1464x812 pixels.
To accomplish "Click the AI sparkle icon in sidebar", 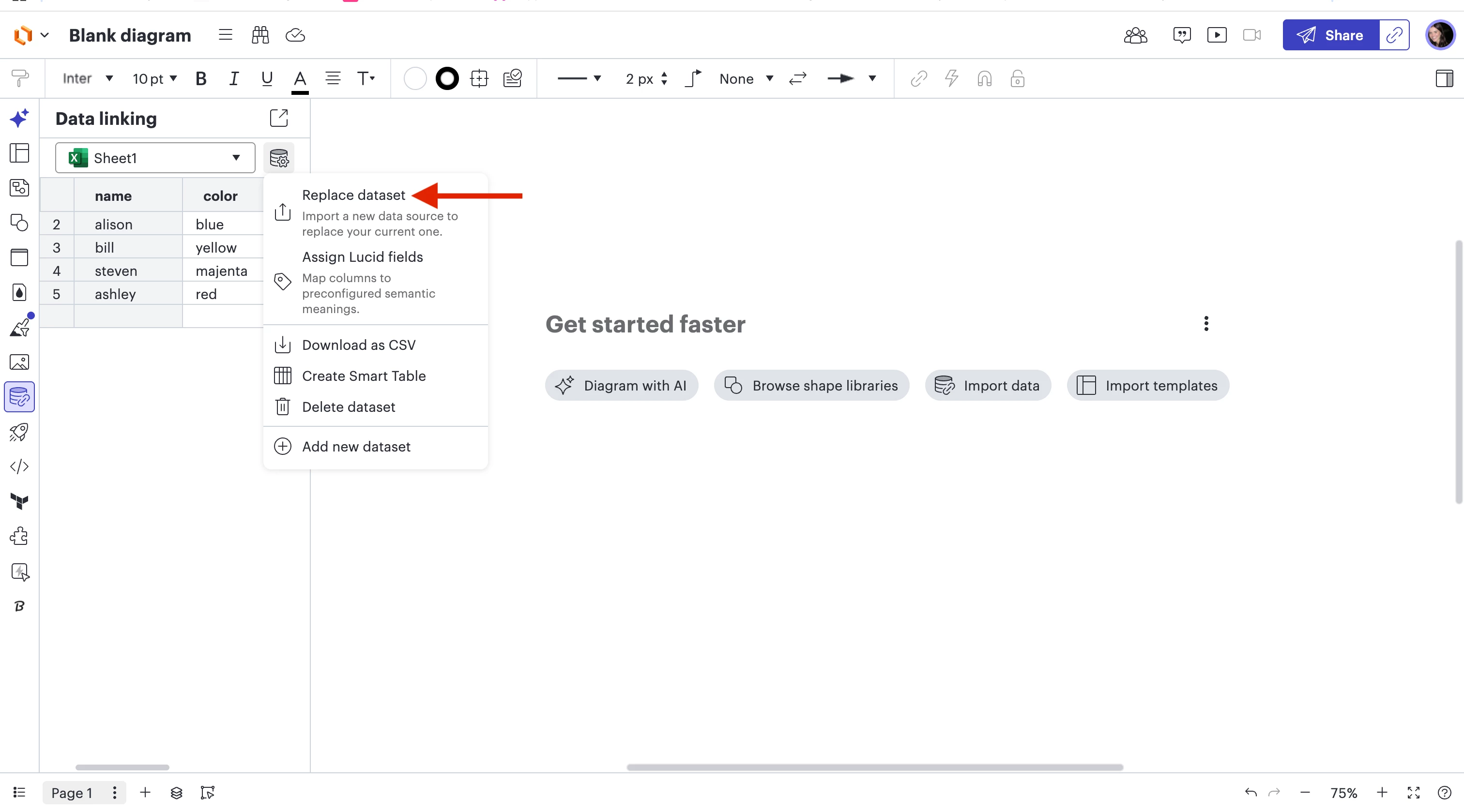I will 19,118.
